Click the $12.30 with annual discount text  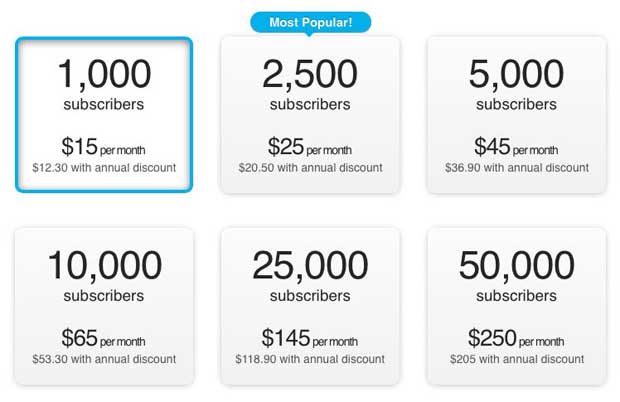point(104,167)
